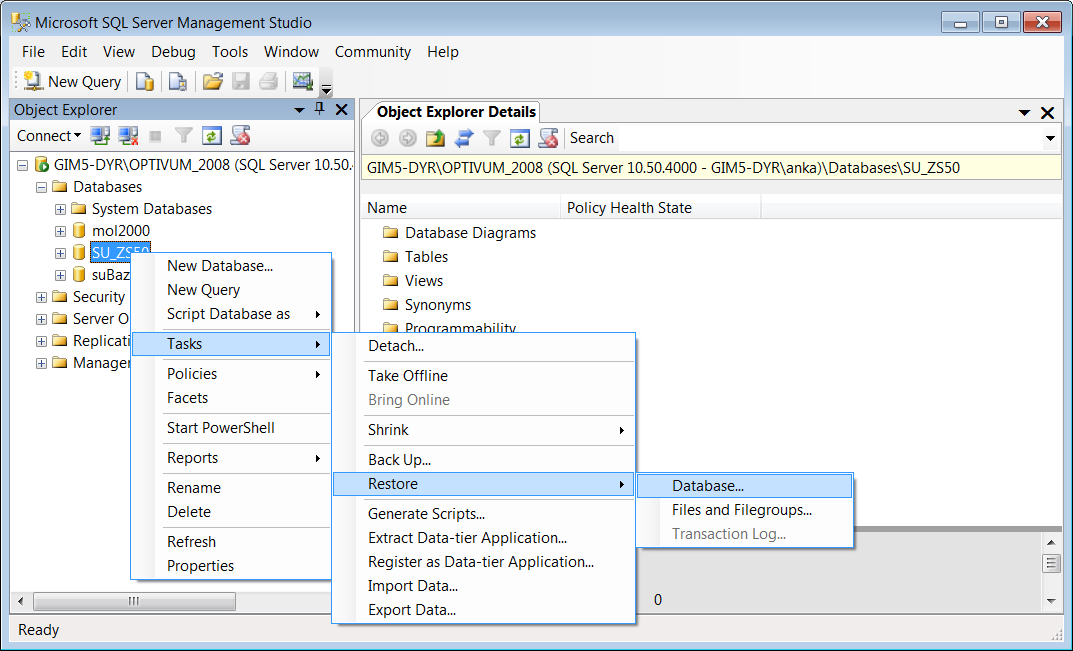Open the Community menu

pos(373,51)
